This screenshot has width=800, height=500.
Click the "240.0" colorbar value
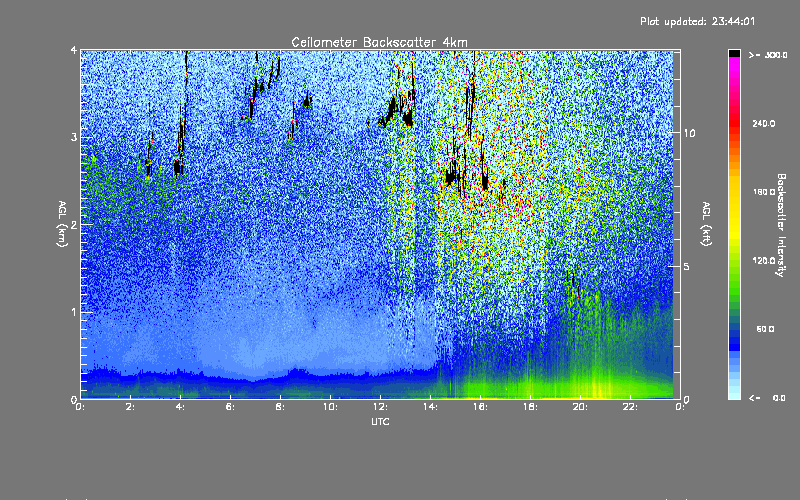pos(764,123)
